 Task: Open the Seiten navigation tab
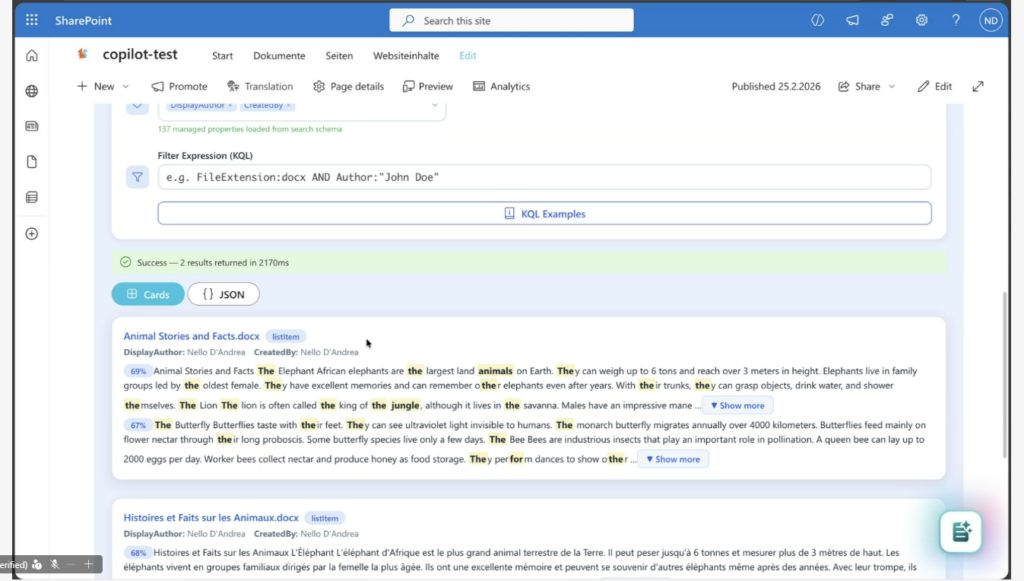[339, 55]
